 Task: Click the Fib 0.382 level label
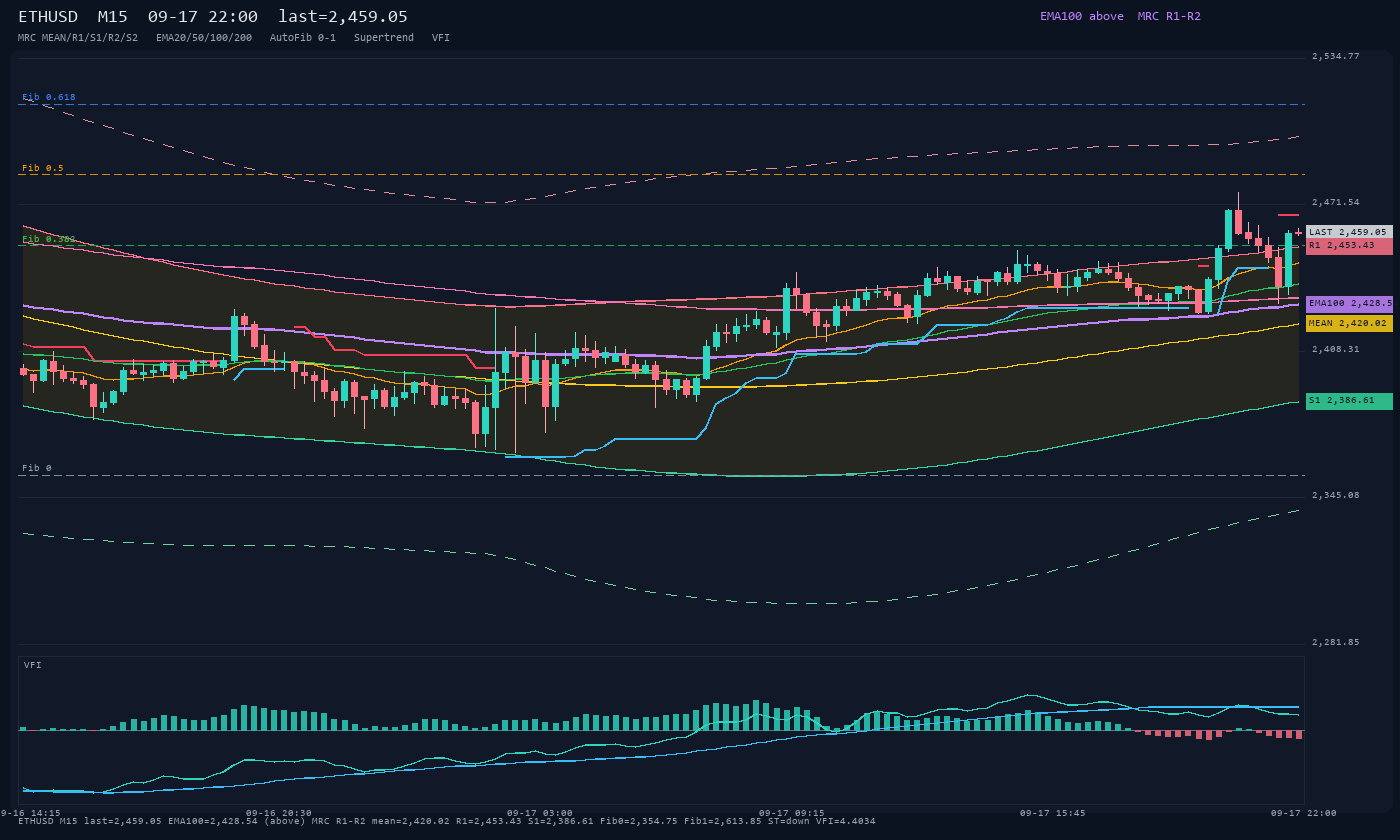click(x=49, y=239)
